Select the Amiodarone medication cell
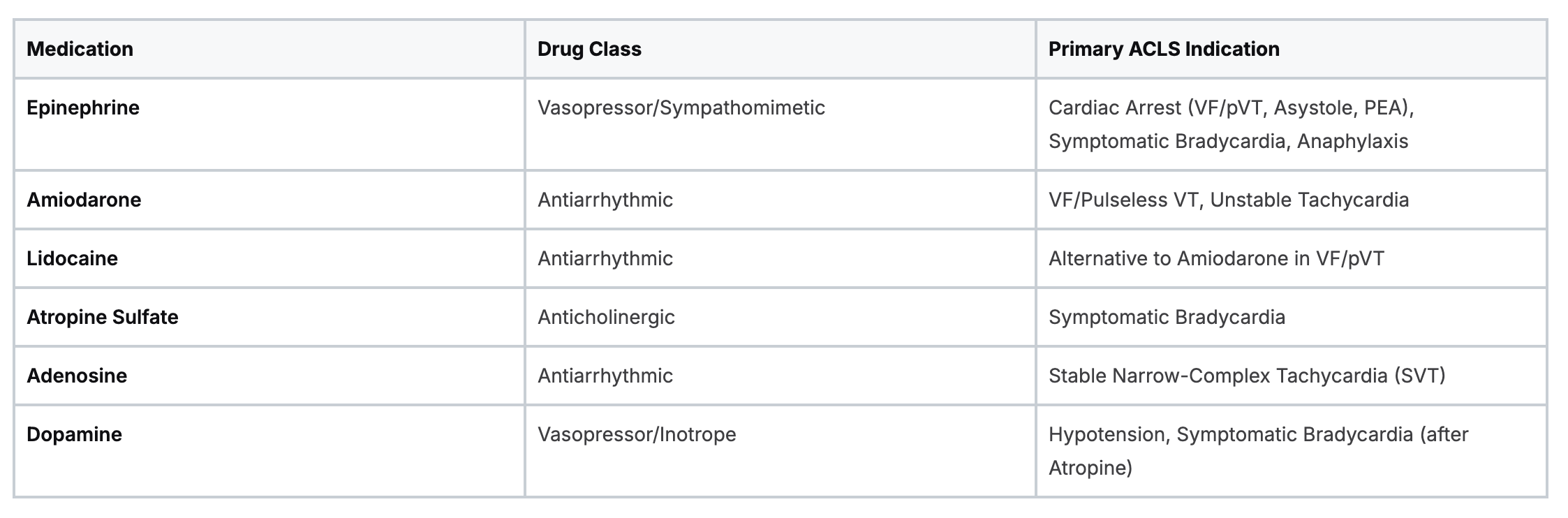The width and height of the screenshot is (1568, 518). click(84, 200)
